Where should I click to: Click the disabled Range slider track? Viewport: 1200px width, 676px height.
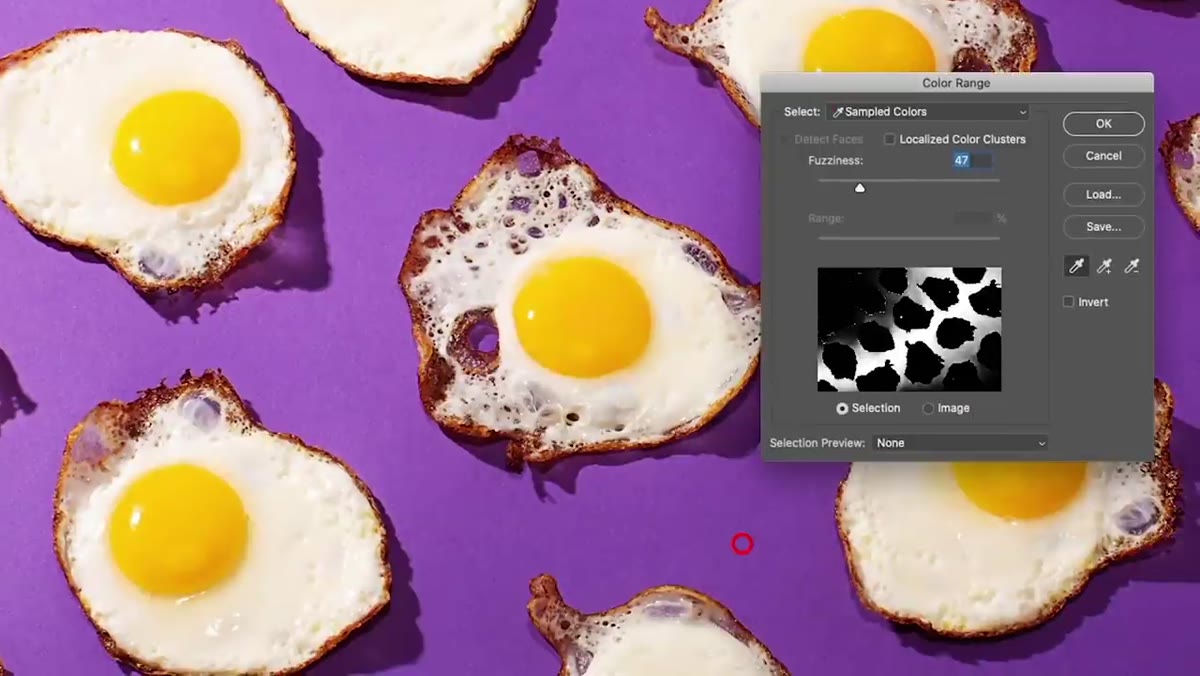tap(909, 238)
